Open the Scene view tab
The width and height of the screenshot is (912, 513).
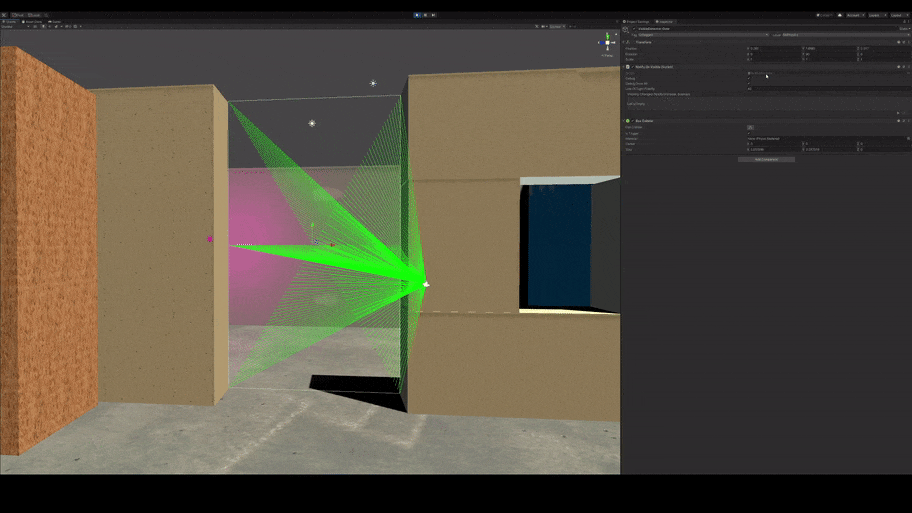tap(10, 22)
